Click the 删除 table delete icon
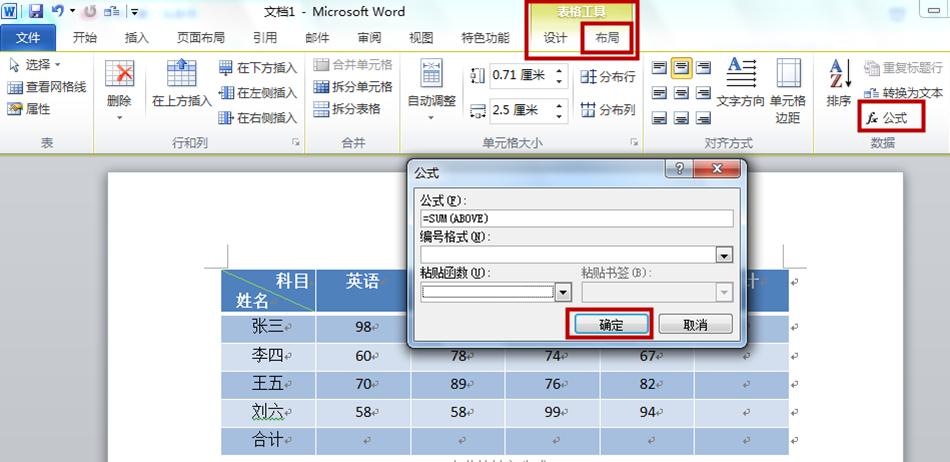950x462 pixels. (119, 74)
